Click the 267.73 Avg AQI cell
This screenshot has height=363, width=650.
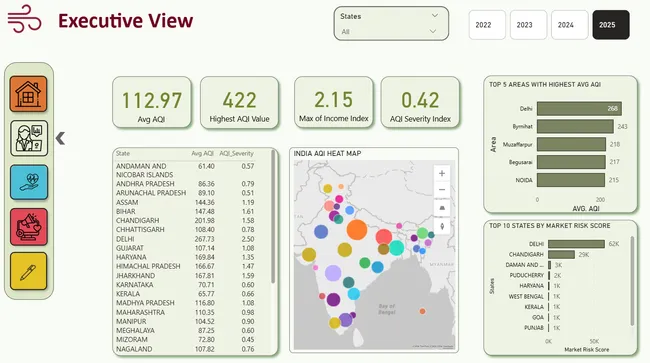205,239
